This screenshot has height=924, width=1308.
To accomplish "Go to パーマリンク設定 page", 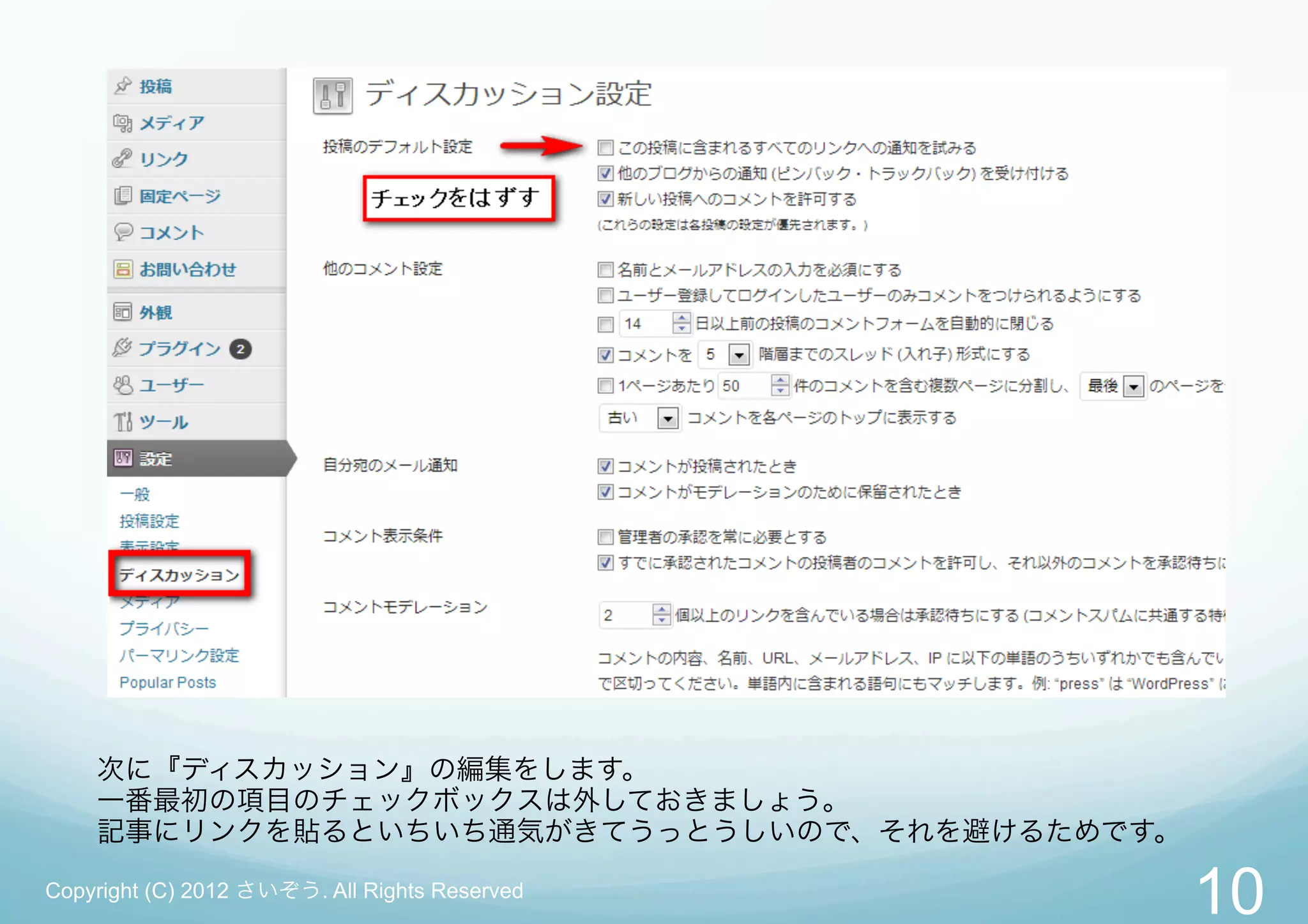I will tap(179, 655).
